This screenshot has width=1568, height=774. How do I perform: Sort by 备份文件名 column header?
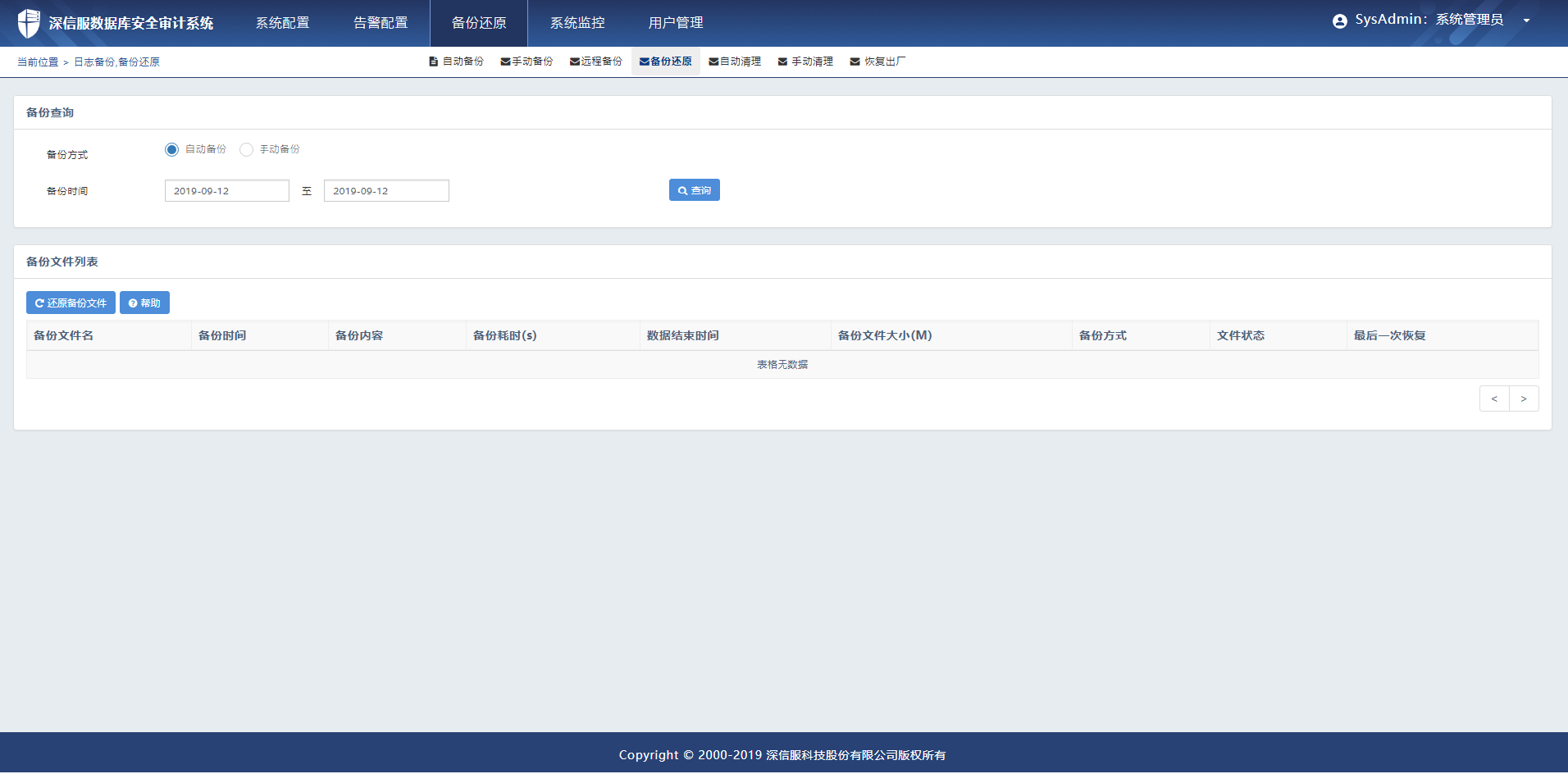(x=64, y=335)
